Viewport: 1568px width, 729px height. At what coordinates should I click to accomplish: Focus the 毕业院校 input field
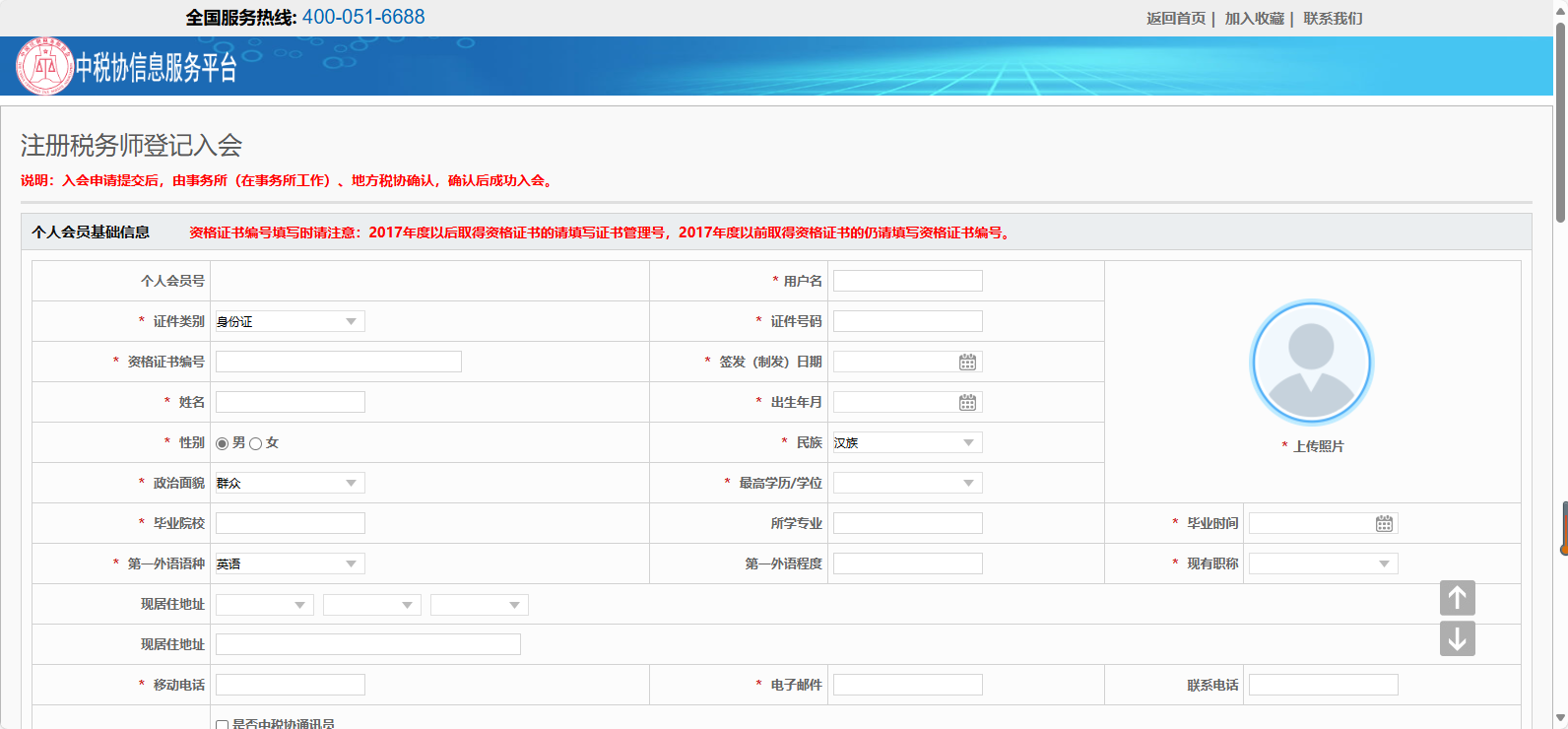[291, 523]
